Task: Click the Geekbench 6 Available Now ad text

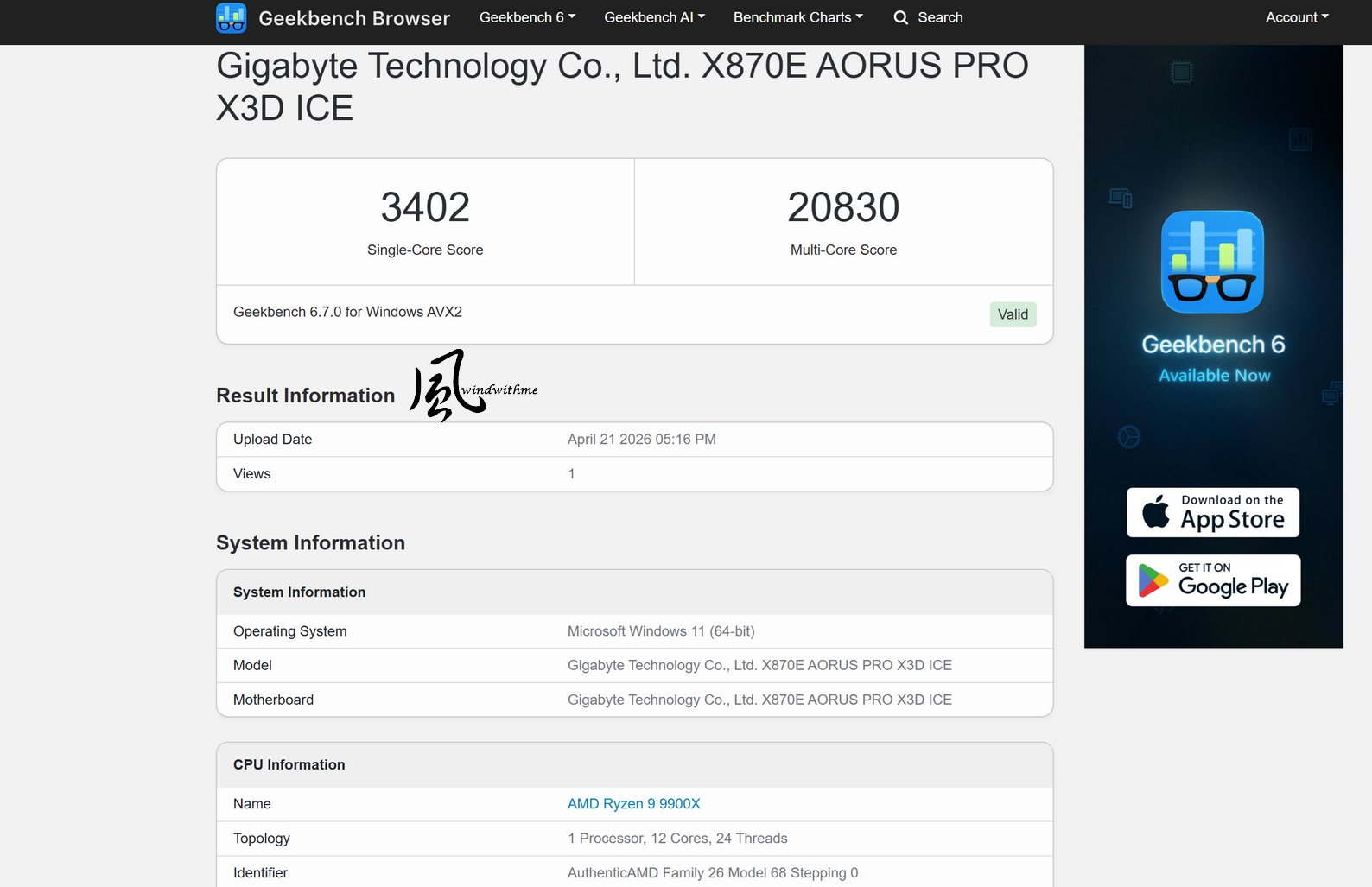Action: pyautogui.click(x=1213, y=358)
